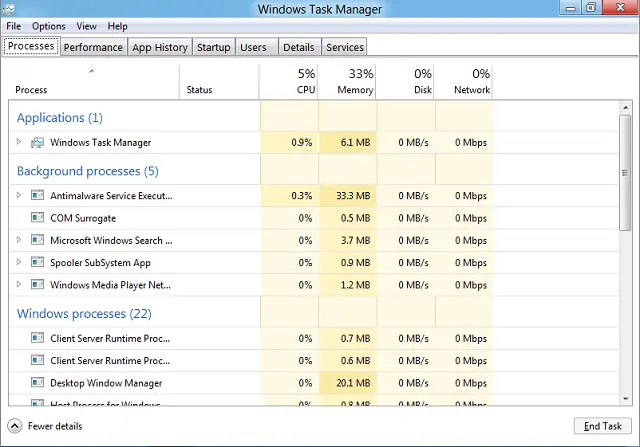The image size is (640, 447).
Task: Open the File menu
Action: coord(13,26)
